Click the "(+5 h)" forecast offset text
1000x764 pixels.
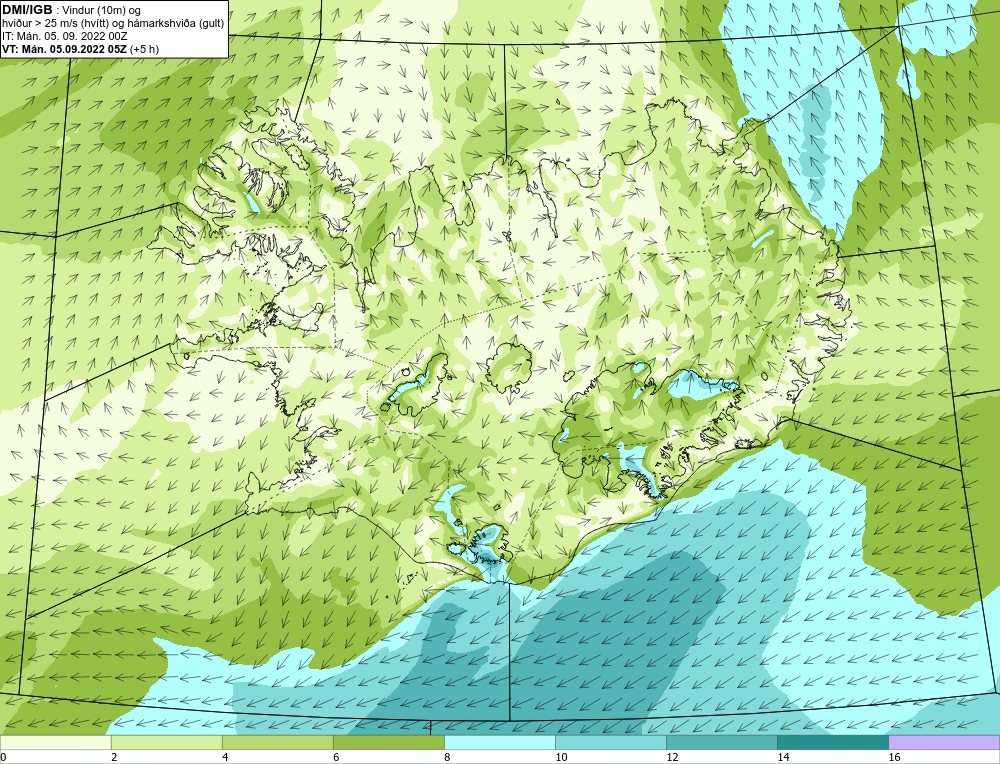coord(144,49)
